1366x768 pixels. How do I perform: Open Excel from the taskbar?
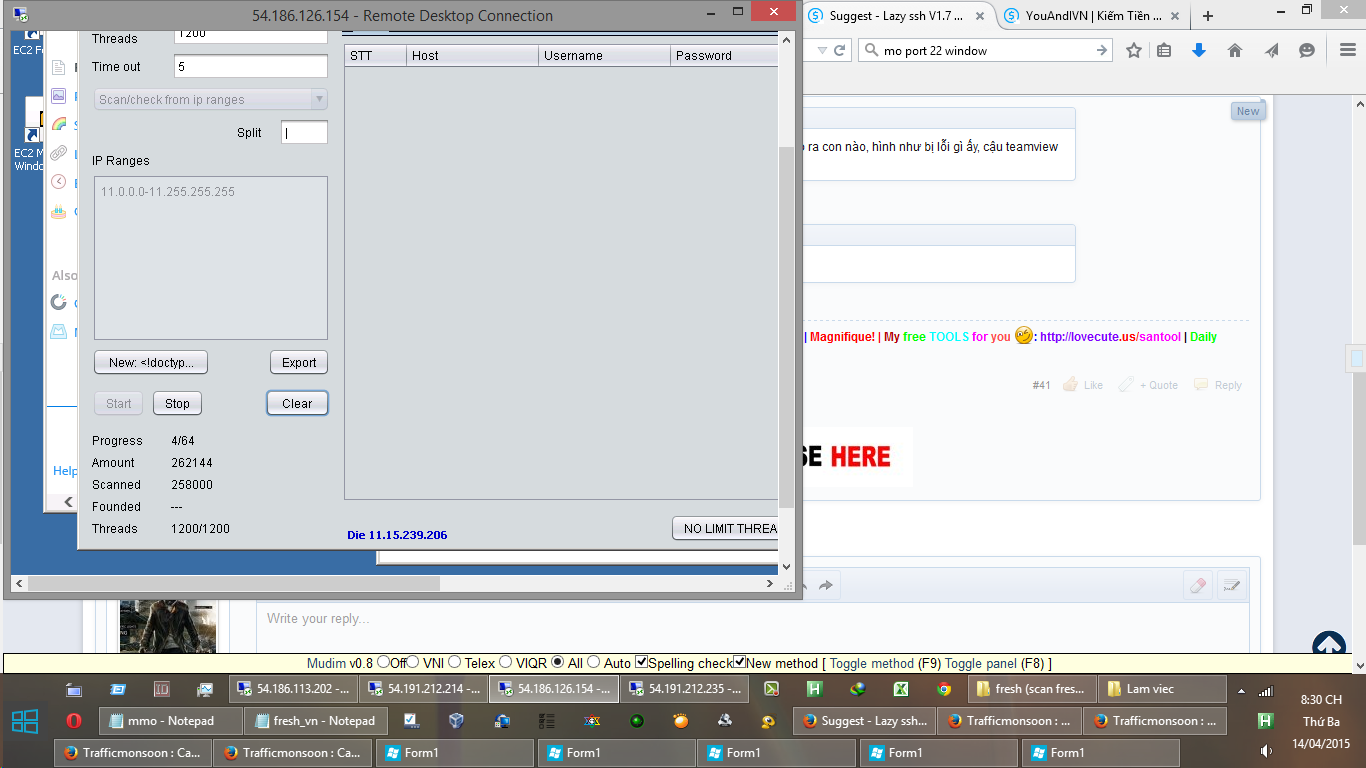click(900, 689)
